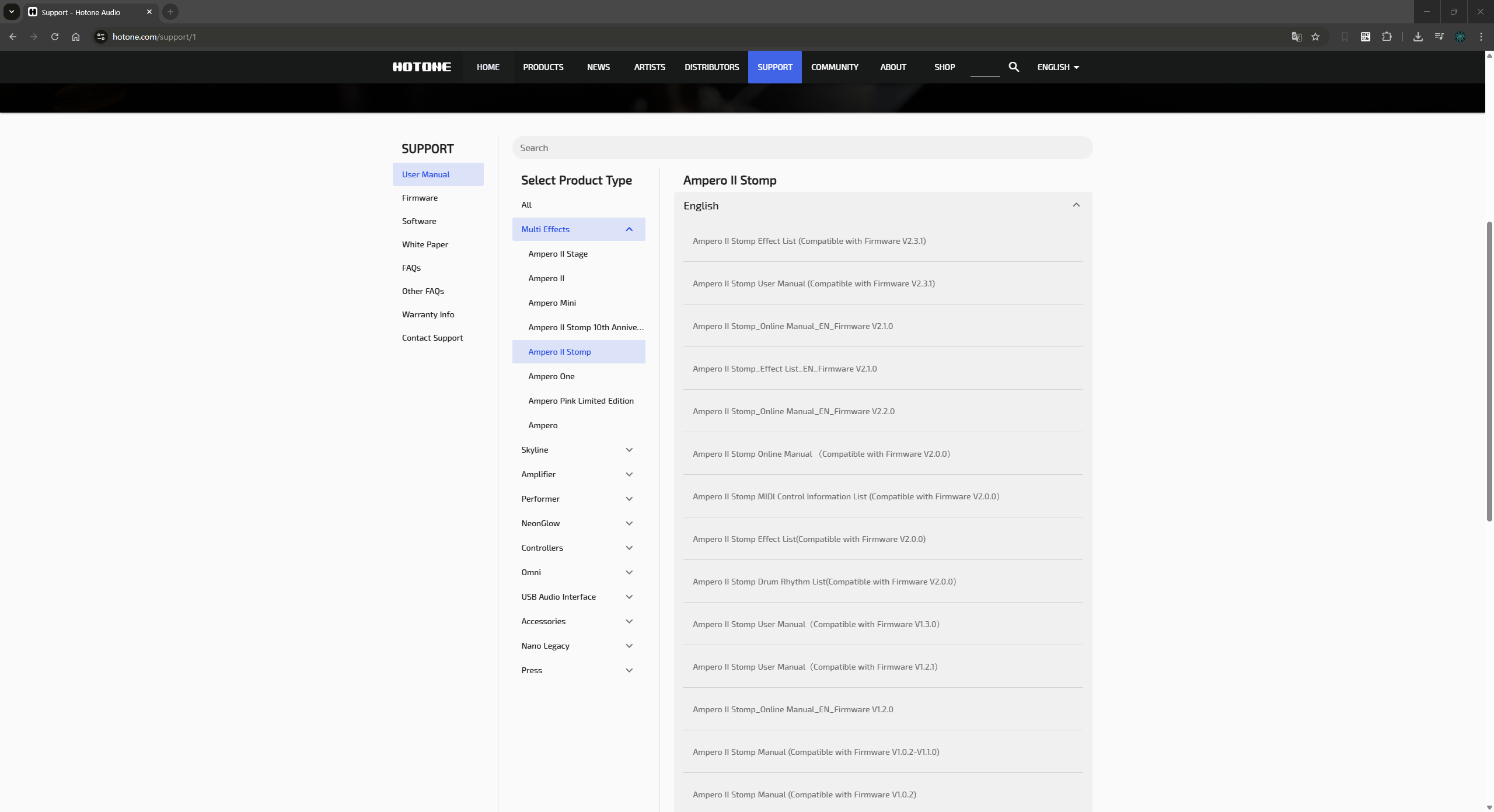Click the Hotone logo
Viewport: 1494px width, 812px height.
point(421,67)
